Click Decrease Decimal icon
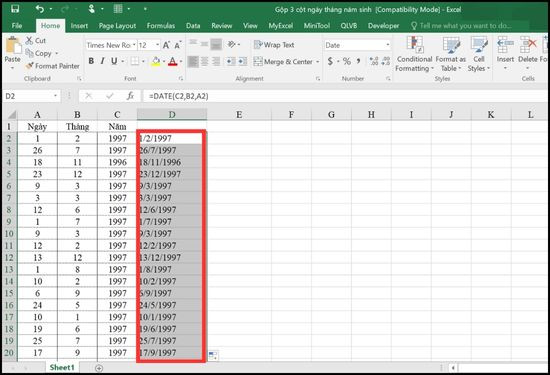Screen dimensions: 550x375 (x=386, y=61)
